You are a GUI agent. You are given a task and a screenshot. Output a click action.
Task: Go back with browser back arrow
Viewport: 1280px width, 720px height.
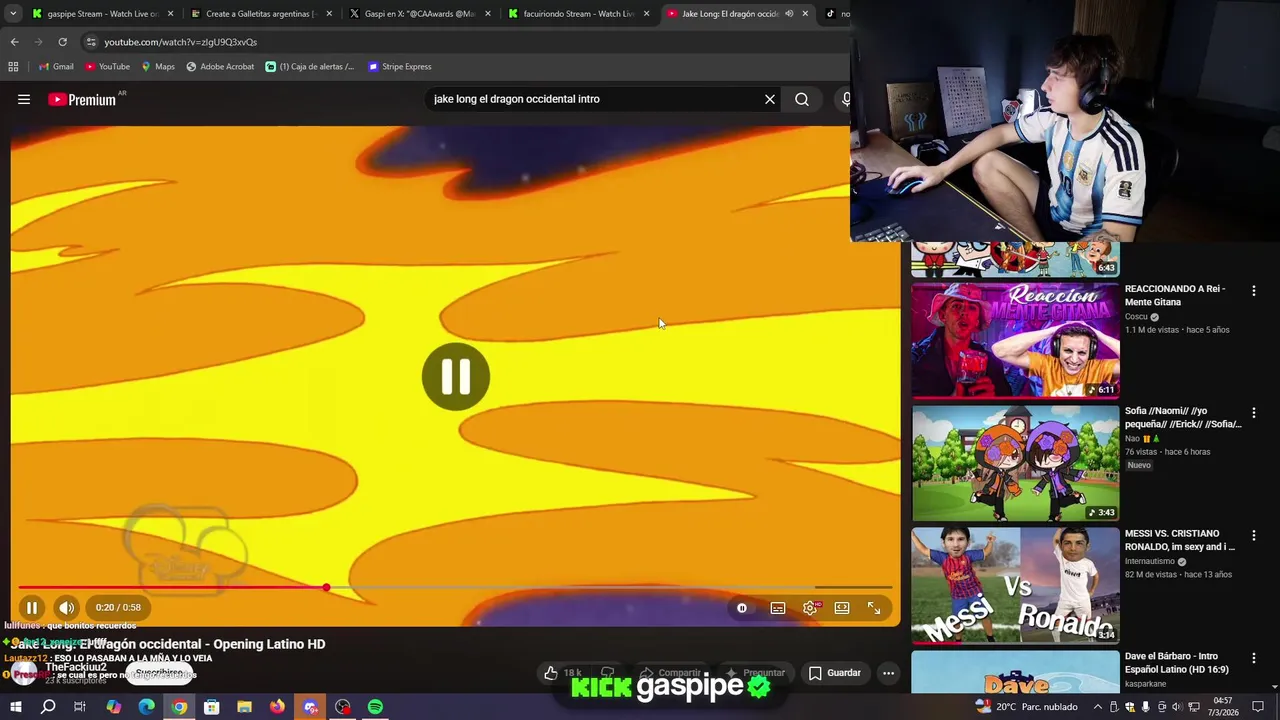(14, 42)
